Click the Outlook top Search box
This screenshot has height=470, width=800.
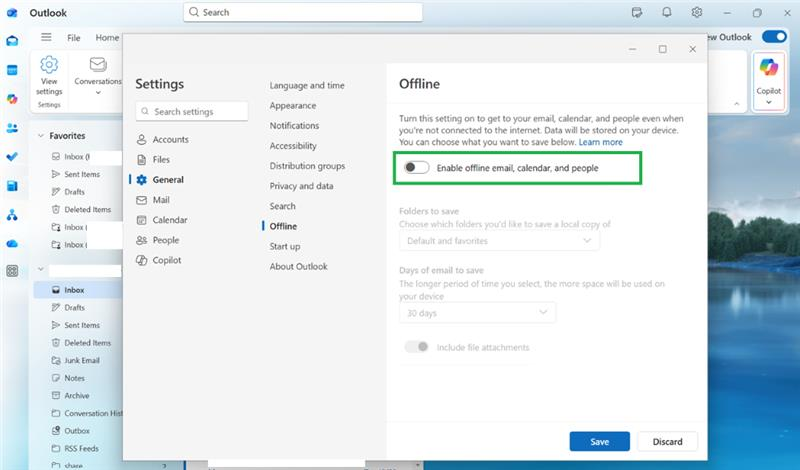303,12
